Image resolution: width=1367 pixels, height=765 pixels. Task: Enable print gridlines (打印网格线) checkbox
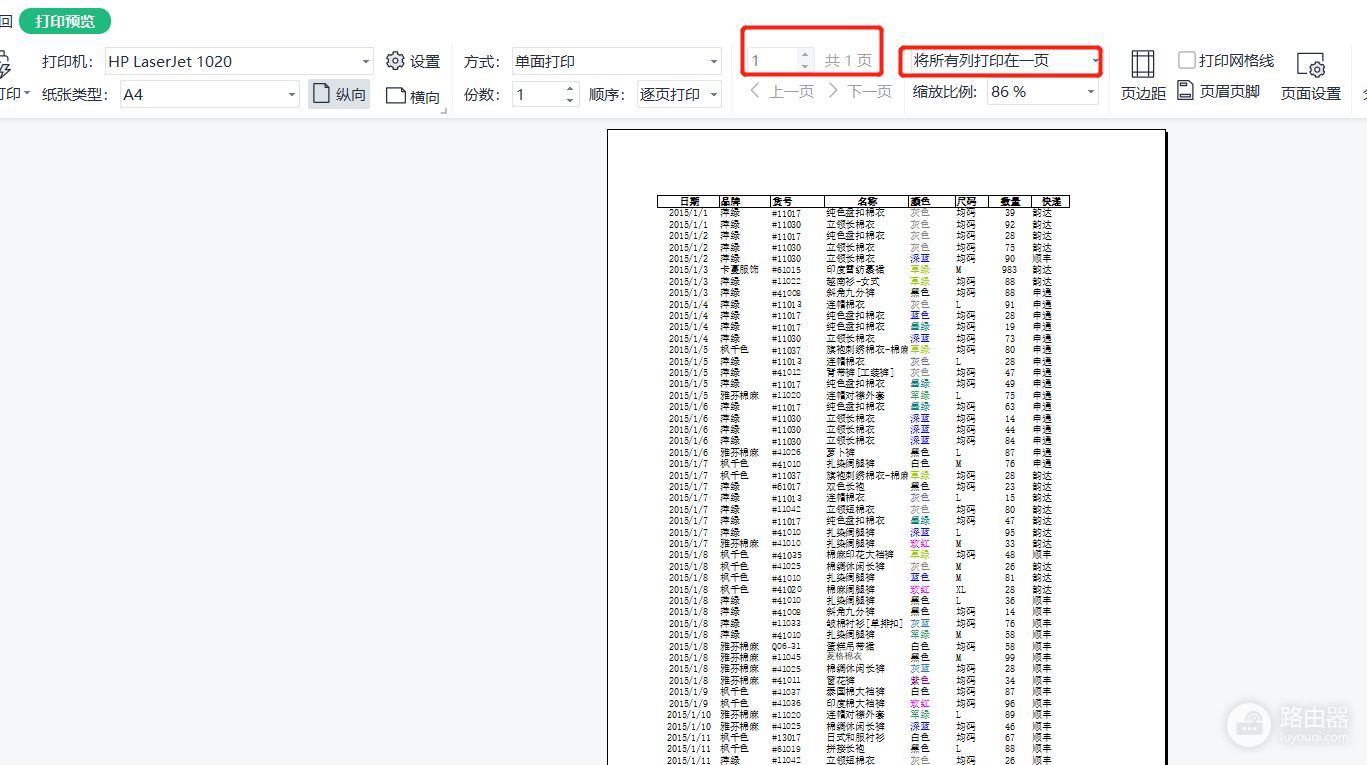(x=1187, y=61)
